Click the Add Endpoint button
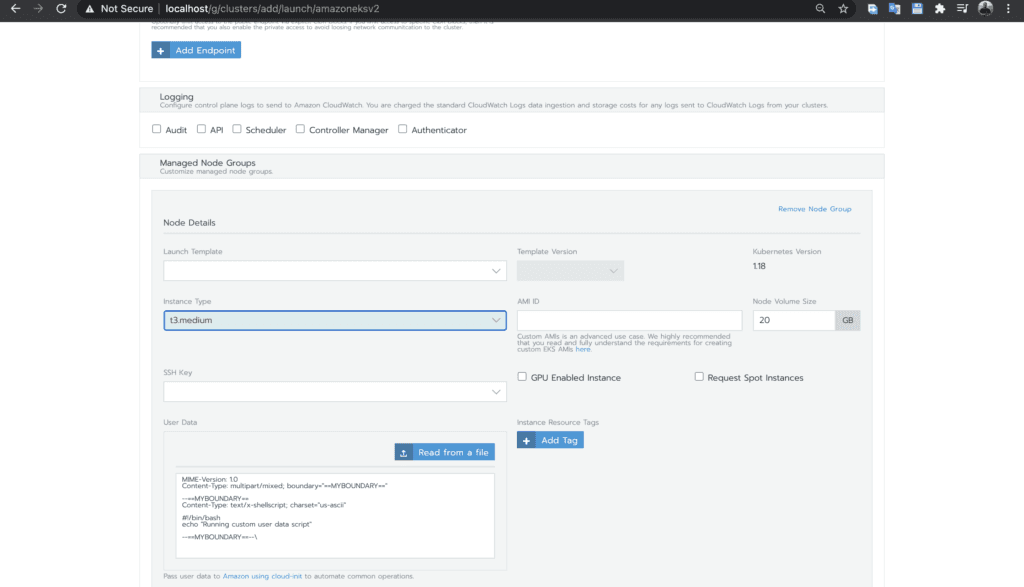 pyautogui.click(x=196, y=50)
